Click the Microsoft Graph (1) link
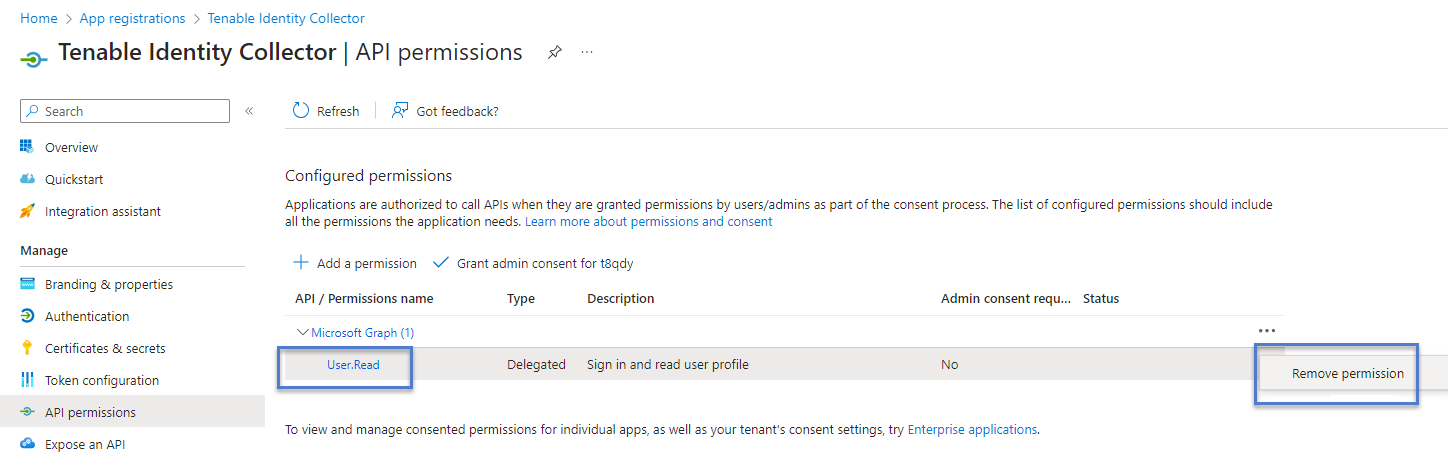 click(363, 332)
